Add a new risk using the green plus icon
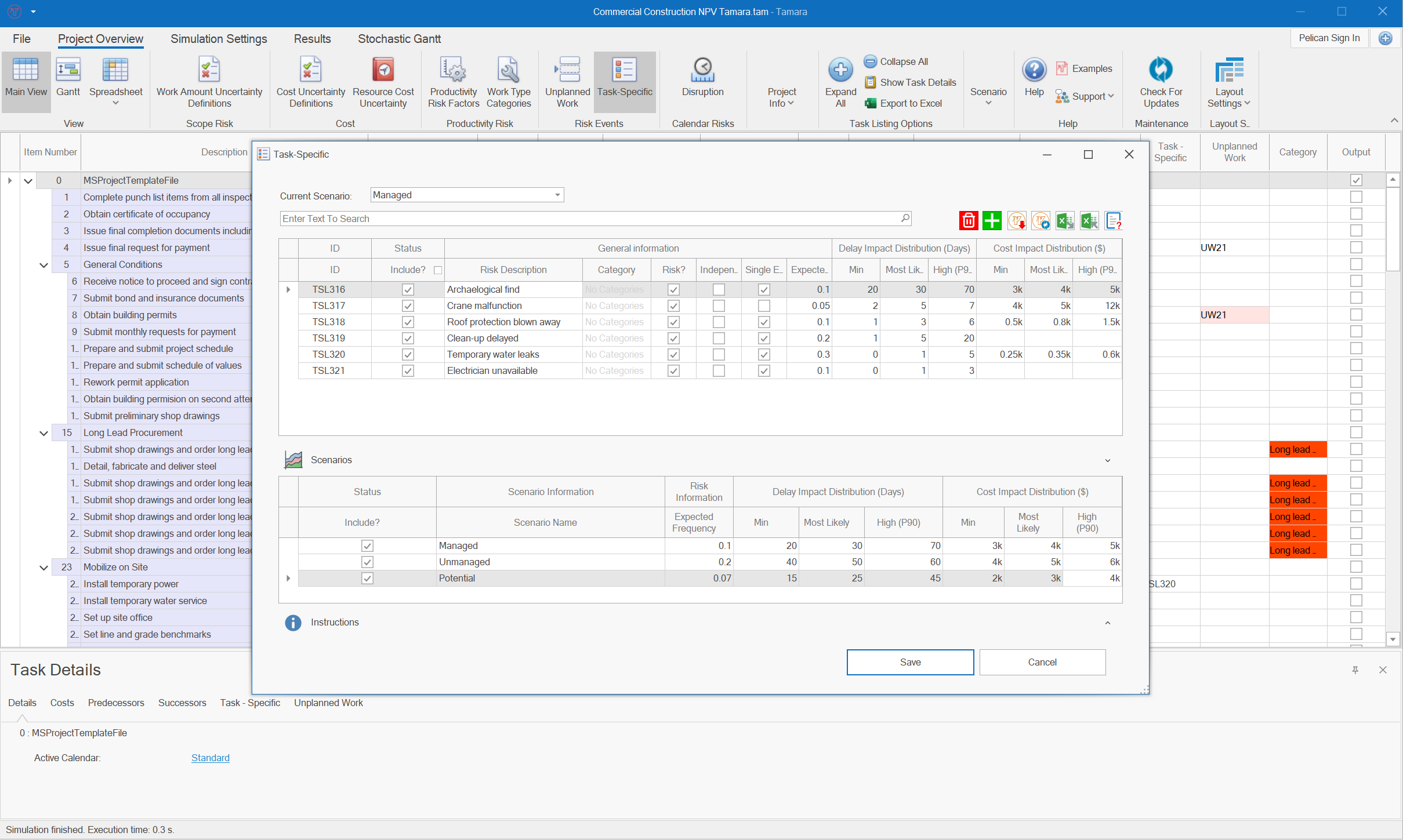 point(992,220)
